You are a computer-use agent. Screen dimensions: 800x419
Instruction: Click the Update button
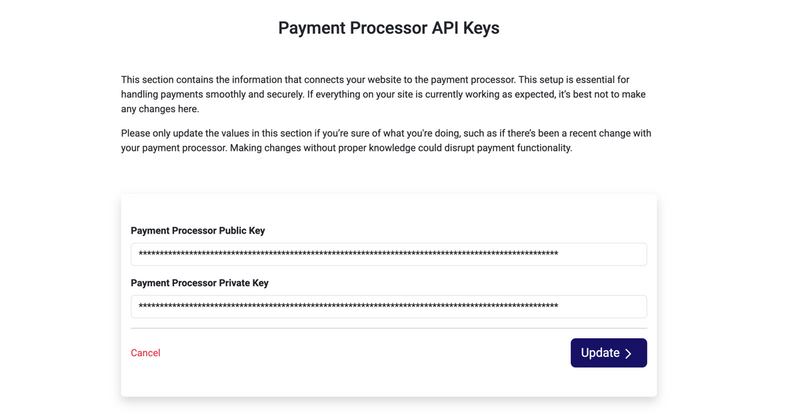608,353
